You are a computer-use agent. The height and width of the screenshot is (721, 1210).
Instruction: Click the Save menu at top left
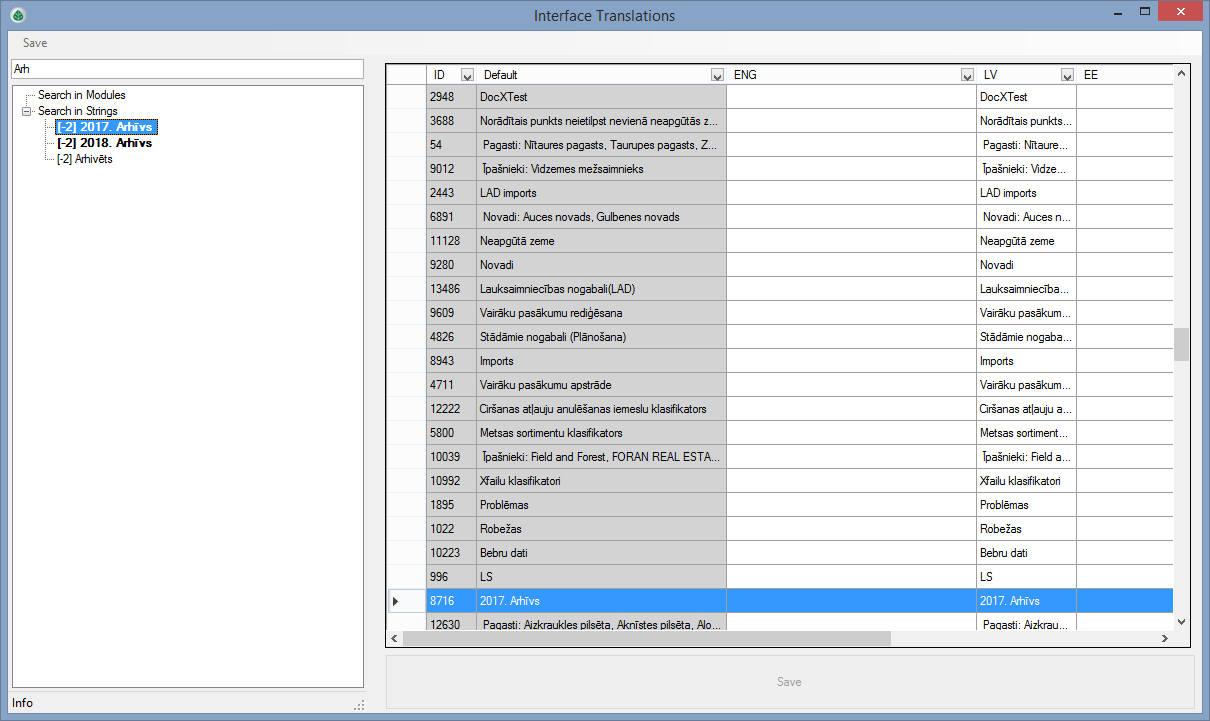tap(35, 43)
